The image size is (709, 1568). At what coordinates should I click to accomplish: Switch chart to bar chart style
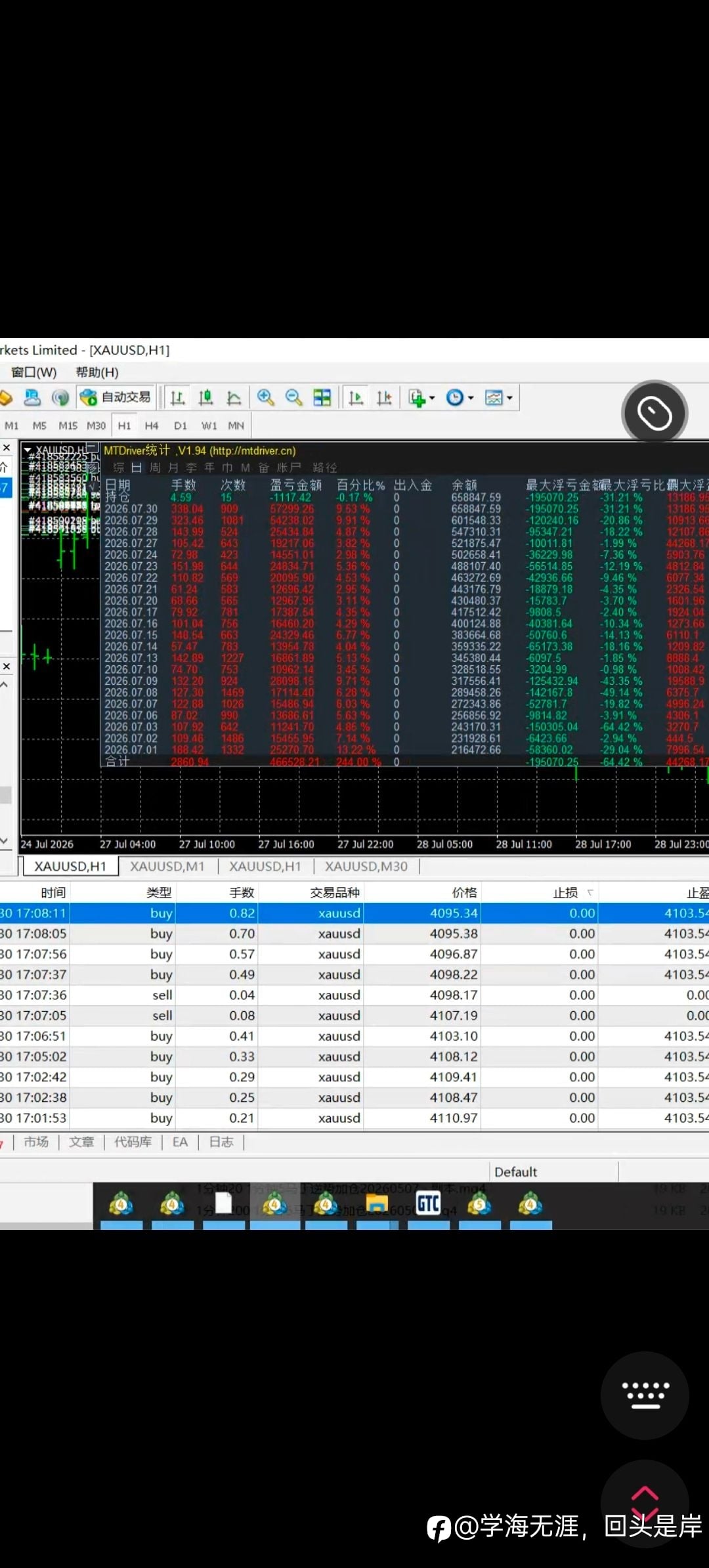click(x=177, y=397)
